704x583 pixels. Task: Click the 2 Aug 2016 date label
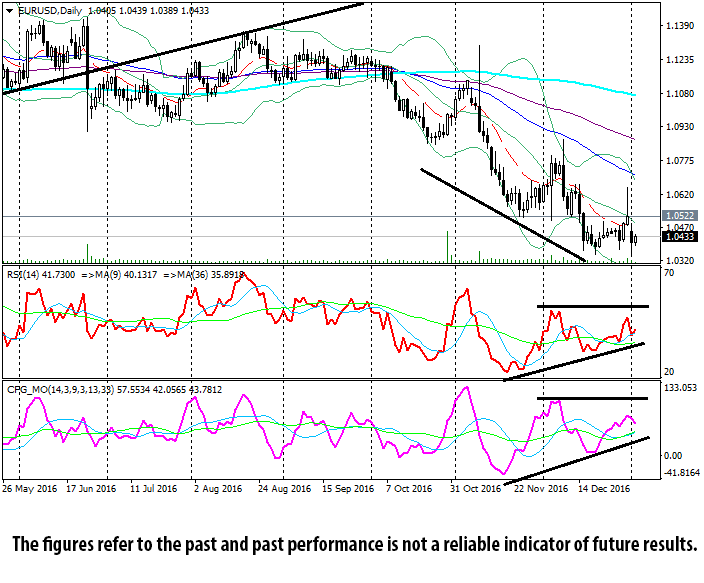click(x=218, y=488)
